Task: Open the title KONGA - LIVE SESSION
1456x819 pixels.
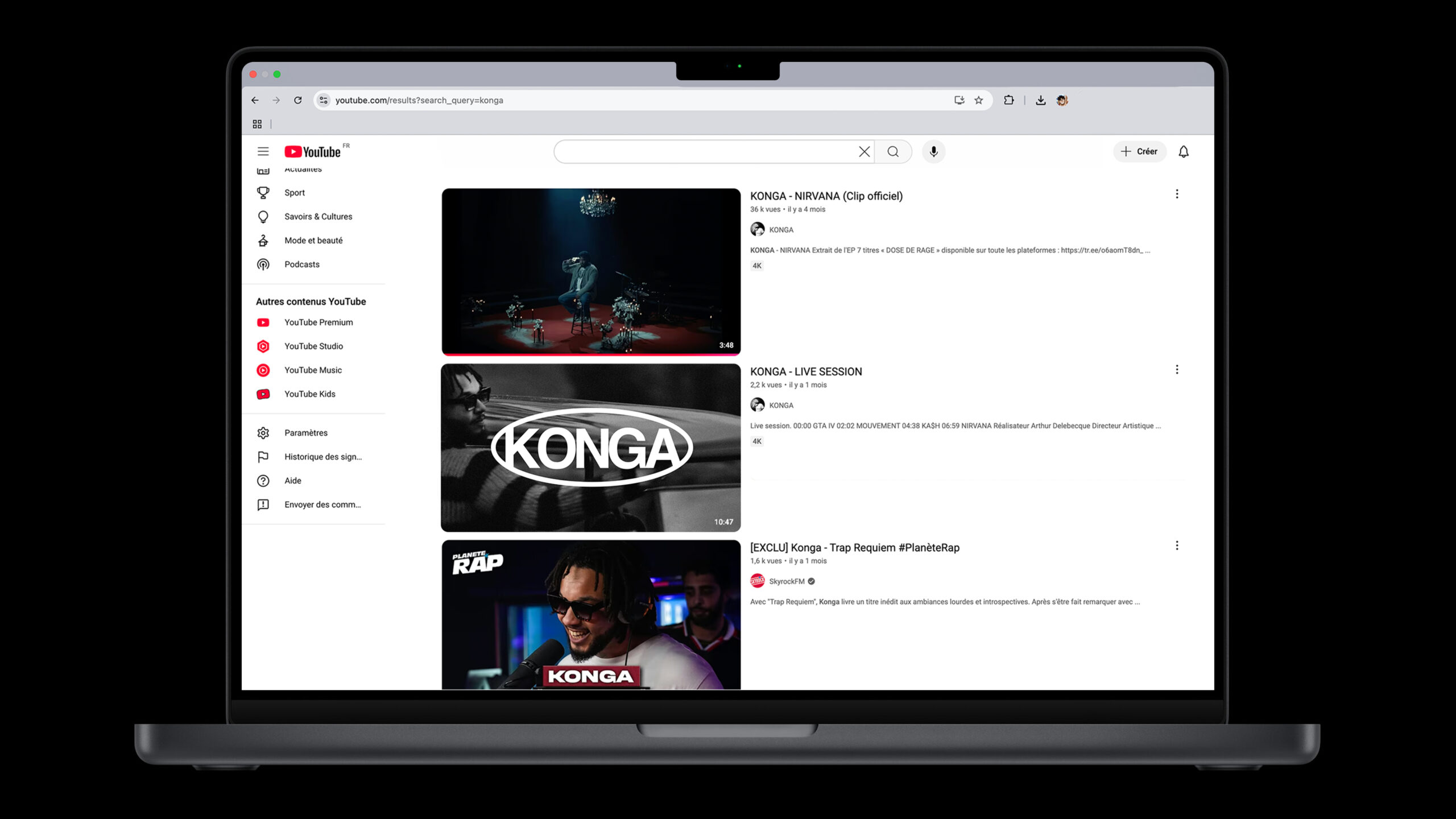Action: [x=806, y=372]
